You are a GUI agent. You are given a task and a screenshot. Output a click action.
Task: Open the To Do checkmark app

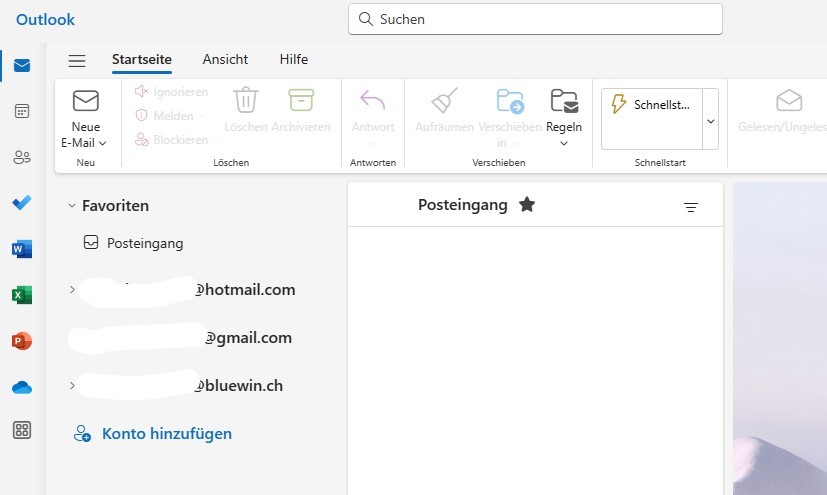22,203
